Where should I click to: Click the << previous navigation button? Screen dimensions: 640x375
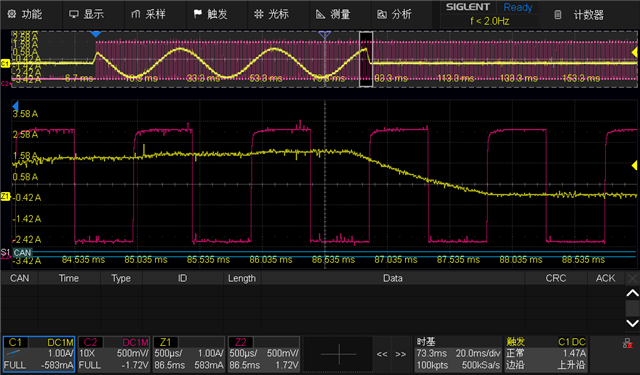pyautogui.click(x=382, y=354)
